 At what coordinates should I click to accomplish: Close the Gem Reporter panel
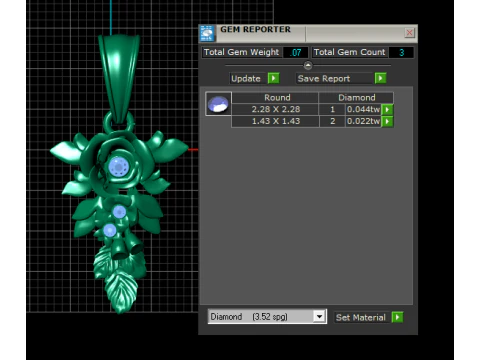tap(409, 33)
